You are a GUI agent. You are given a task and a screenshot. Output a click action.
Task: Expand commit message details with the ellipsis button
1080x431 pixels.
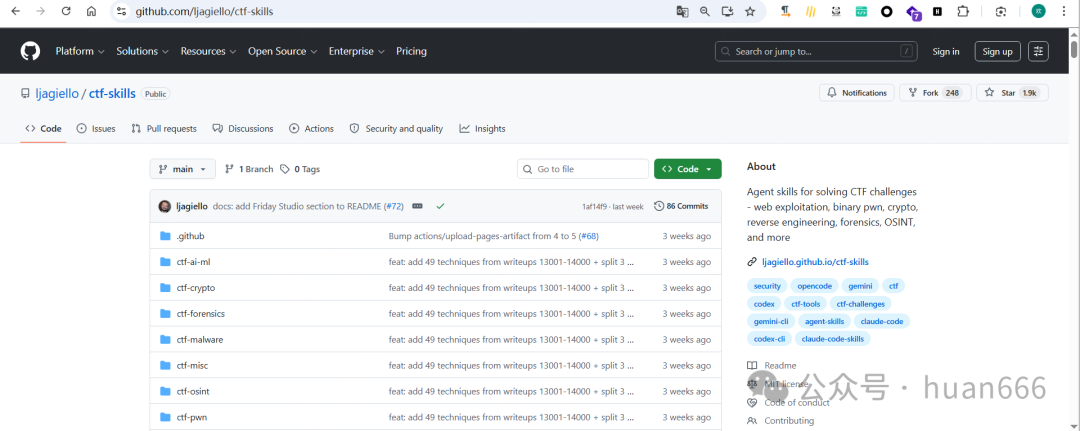point(417,206)
